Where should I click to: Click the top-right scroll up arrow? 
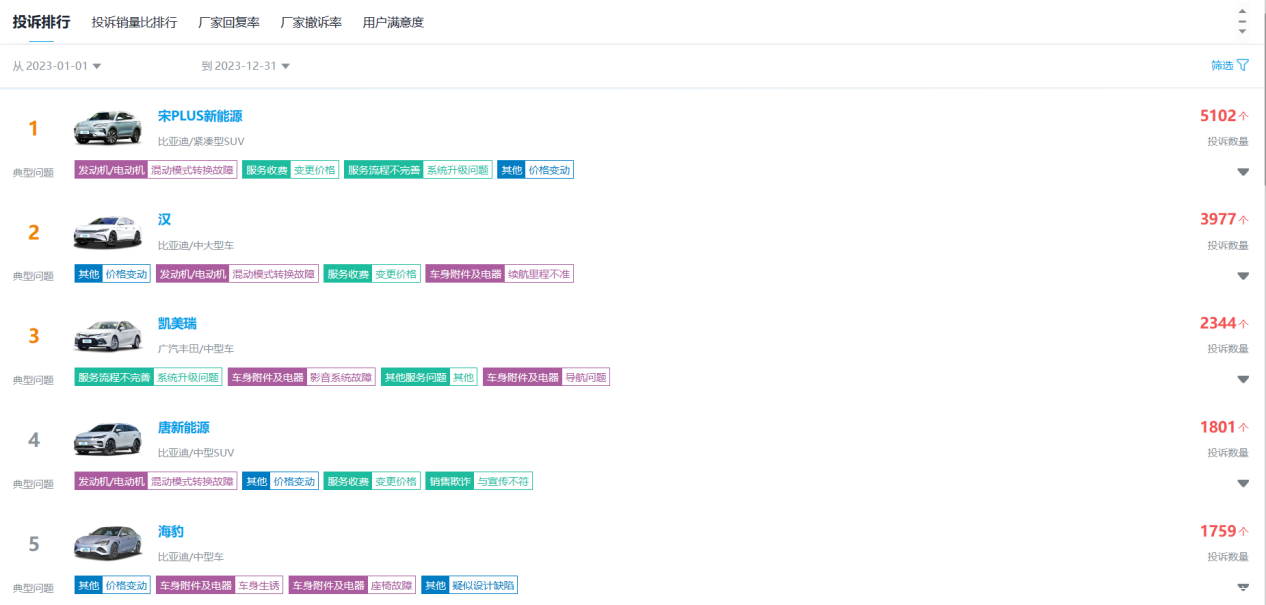[x=1242, y=11]
